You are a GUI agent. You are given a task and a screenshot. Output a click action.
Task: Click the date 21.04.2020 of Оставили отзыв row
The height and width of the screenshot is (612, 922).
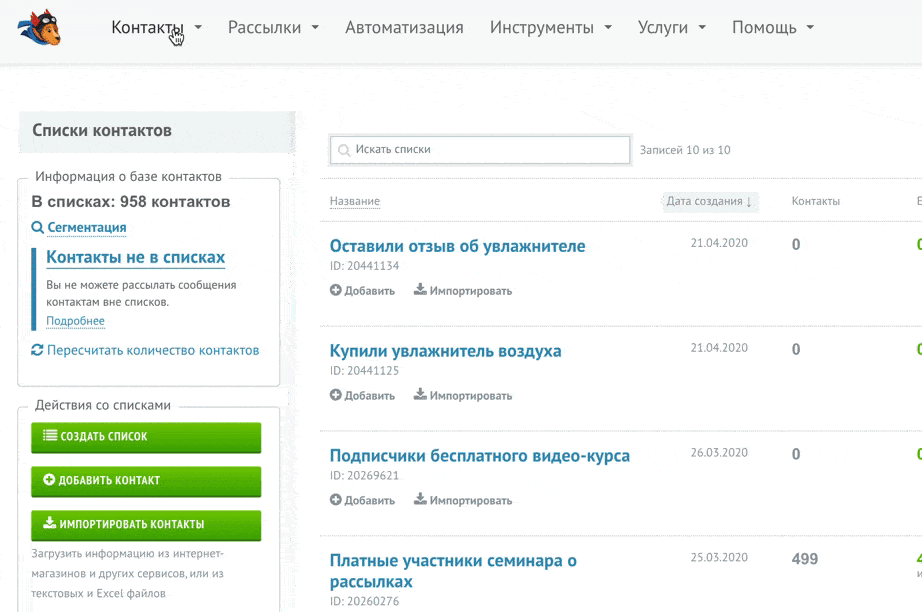719,243
